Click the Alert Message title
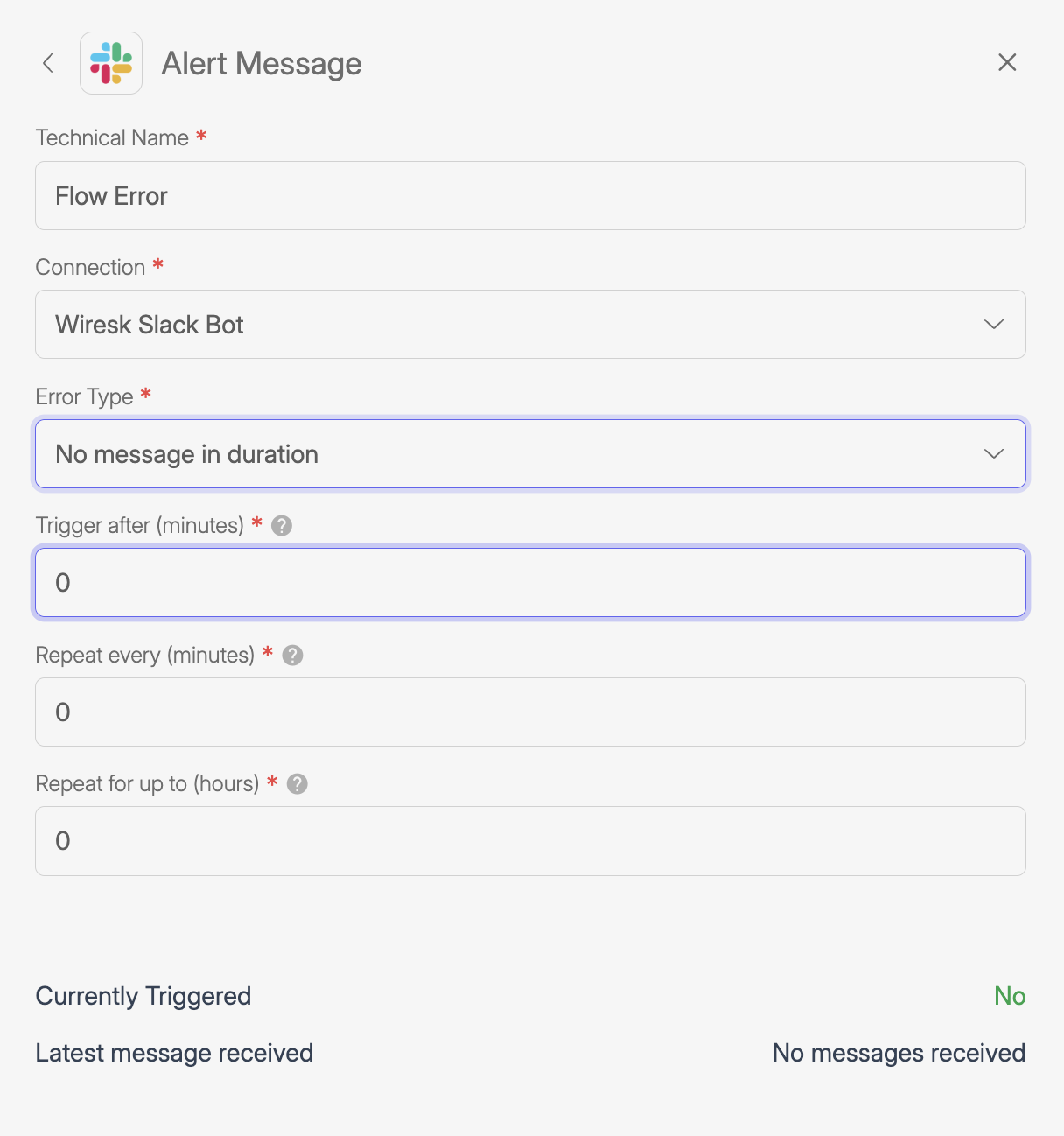This screenshot has width=1064, height=1136. point(262,64)
